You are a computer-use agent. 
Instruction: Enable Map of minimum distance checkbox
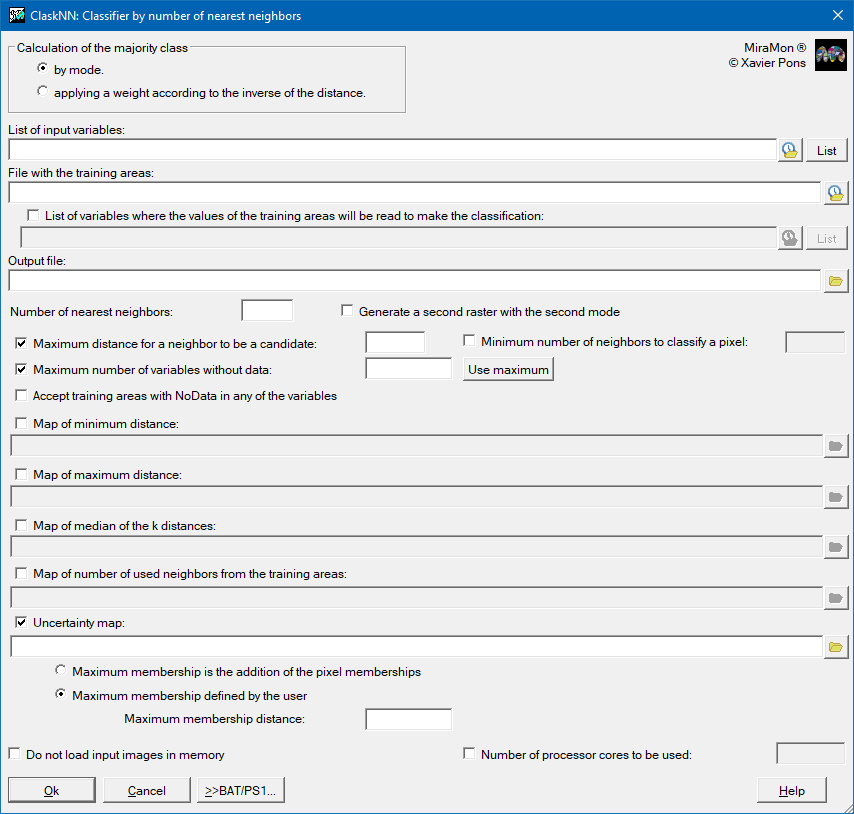21,424
